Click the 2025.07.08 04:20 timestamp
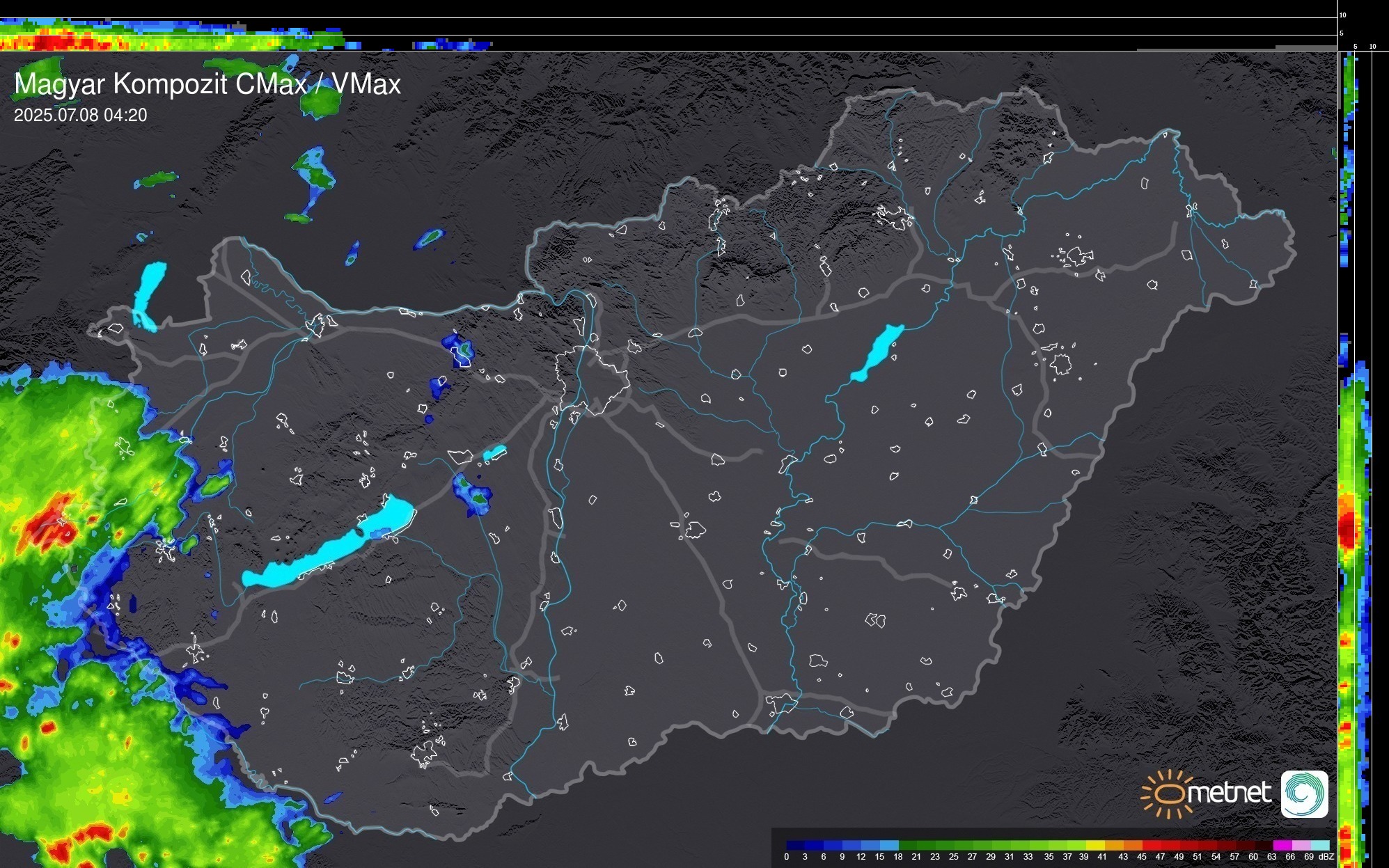The width and height of the screenshot is (1389, 868). pos(81,116)
